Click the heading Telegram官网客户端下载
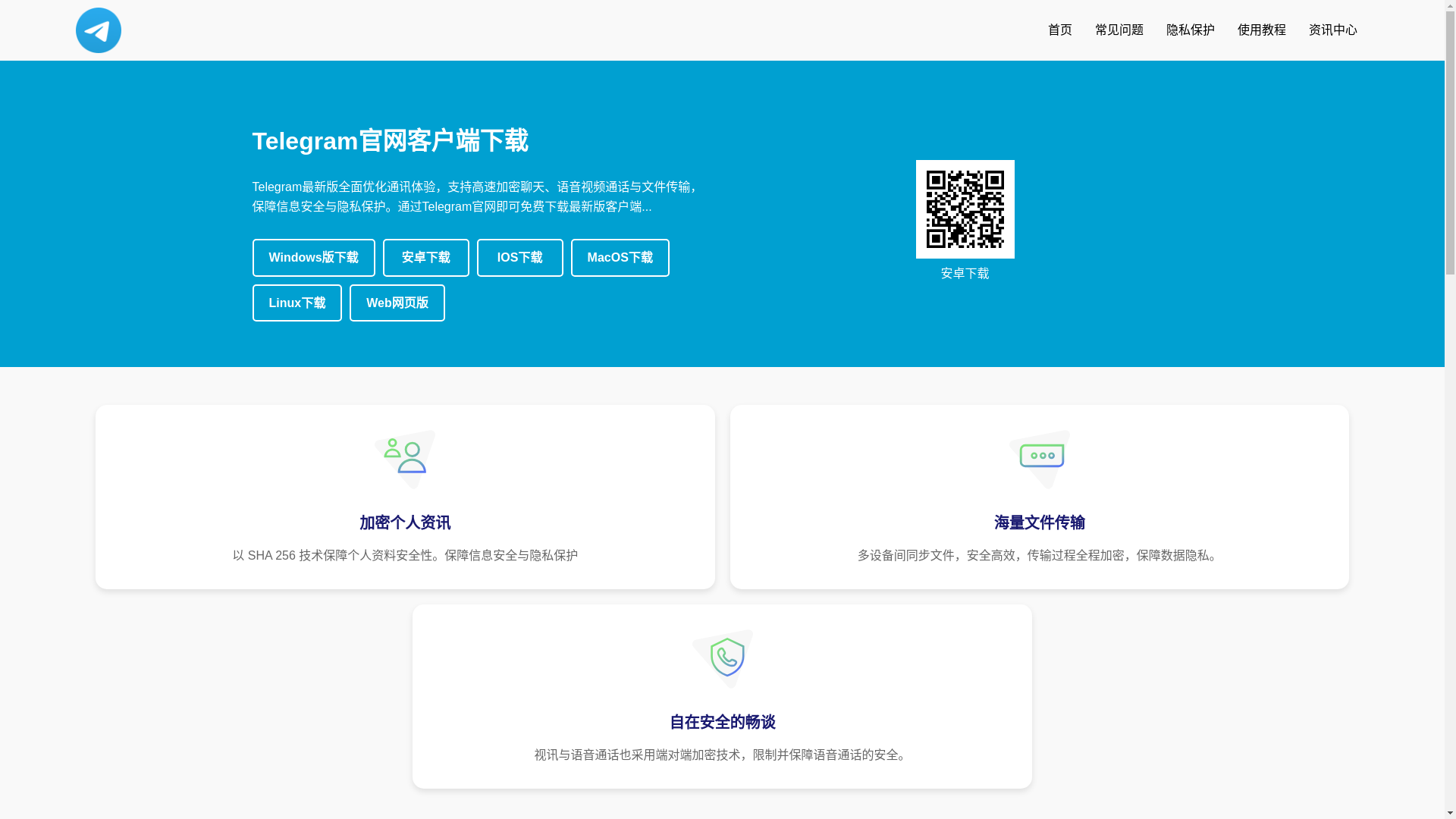 391,141
